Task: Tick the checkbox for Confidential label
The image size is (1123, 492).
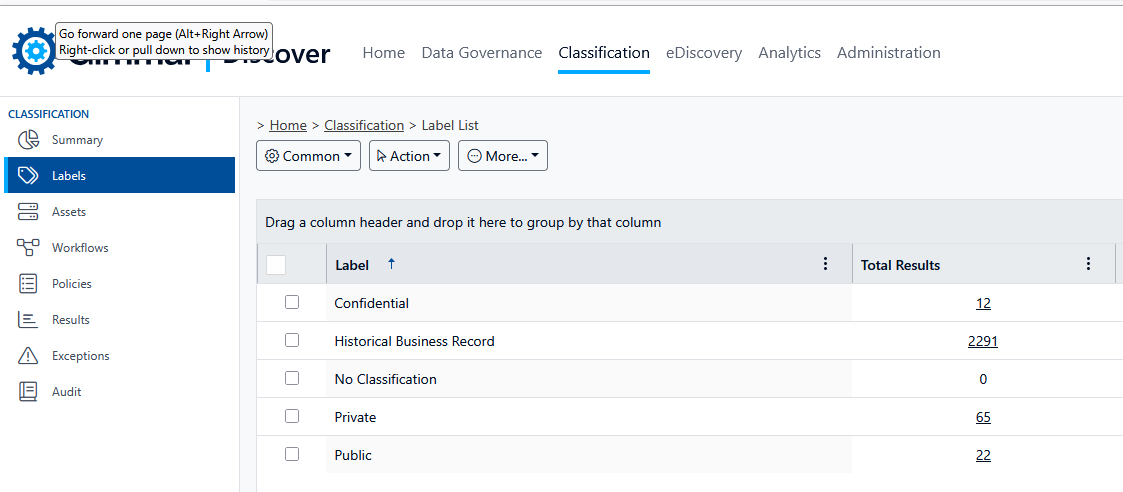Action: [292, 302]
